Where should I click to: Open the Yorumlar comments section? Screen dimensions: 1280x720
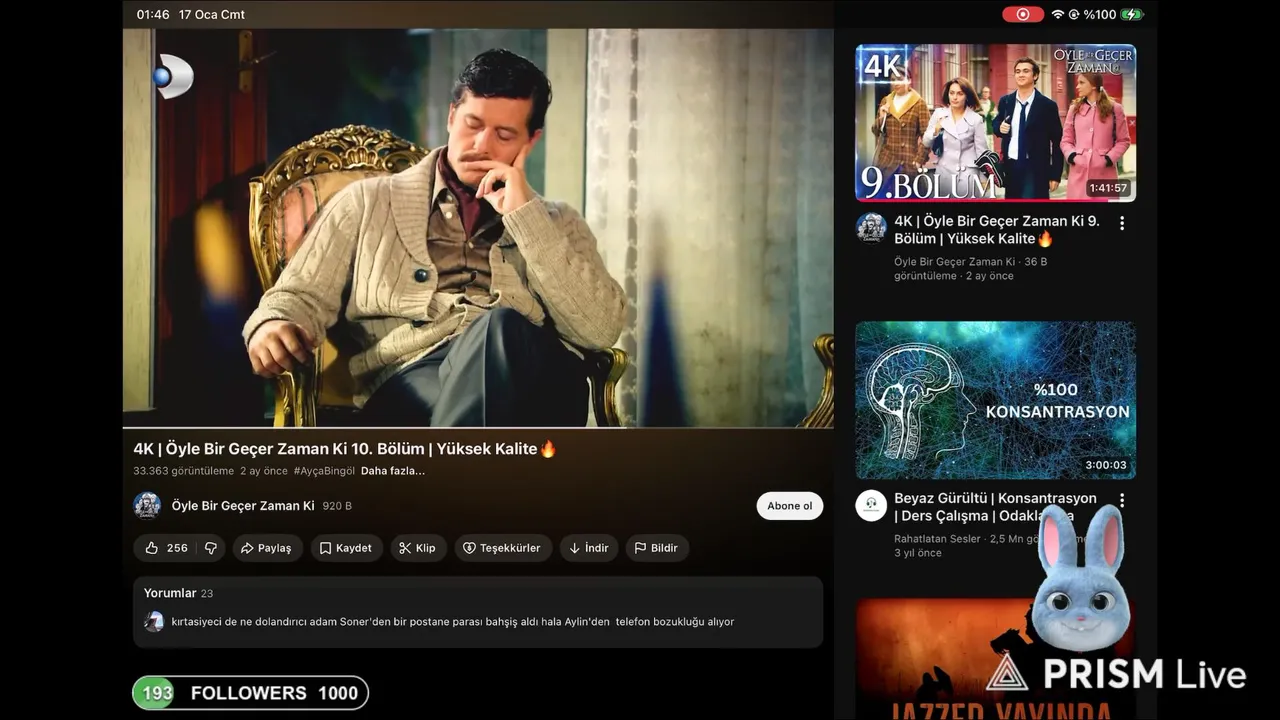pyautogui.click(x=478, y=611)
